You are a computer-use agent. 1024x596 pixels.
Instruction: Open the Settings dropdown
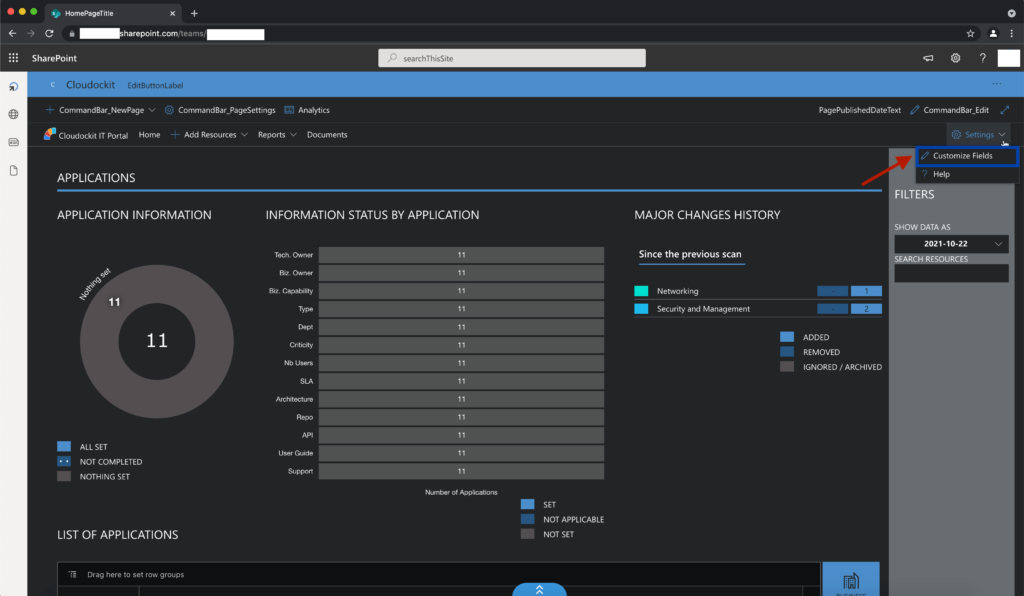click(978, 134)
